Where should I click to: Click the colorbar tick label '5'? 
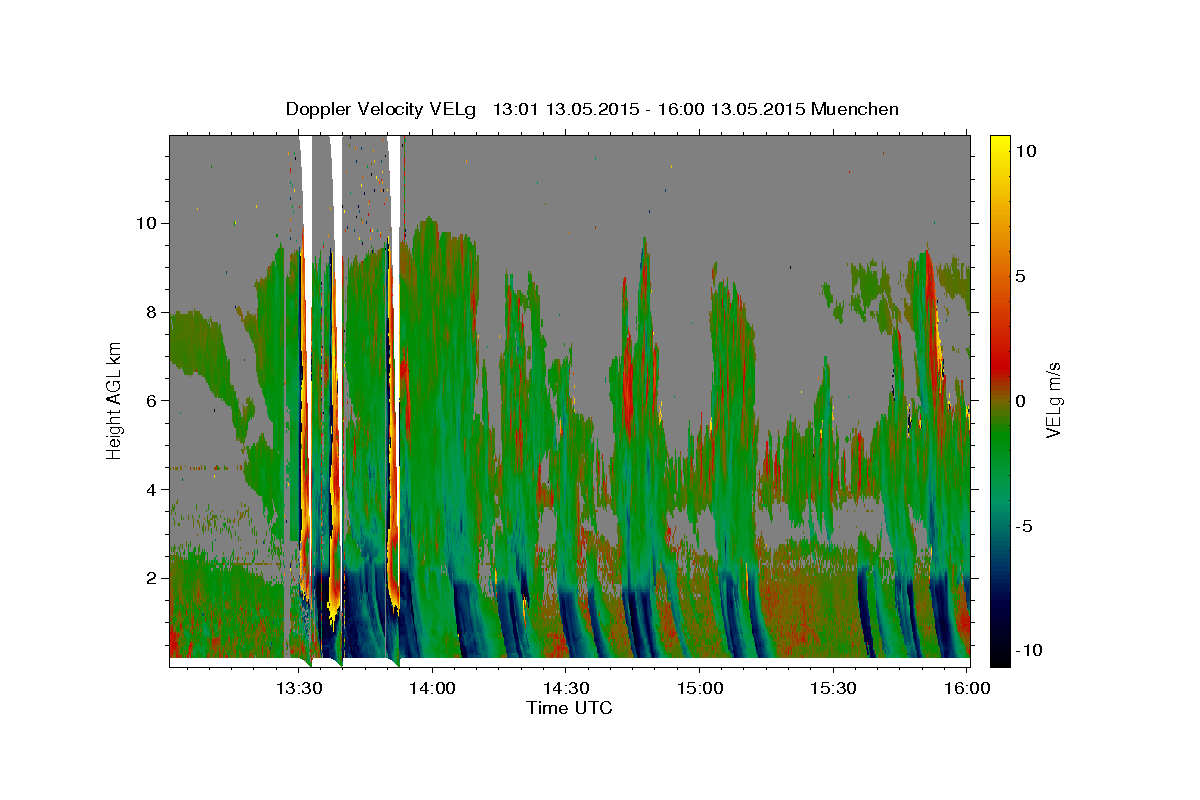click(1021, 276)
